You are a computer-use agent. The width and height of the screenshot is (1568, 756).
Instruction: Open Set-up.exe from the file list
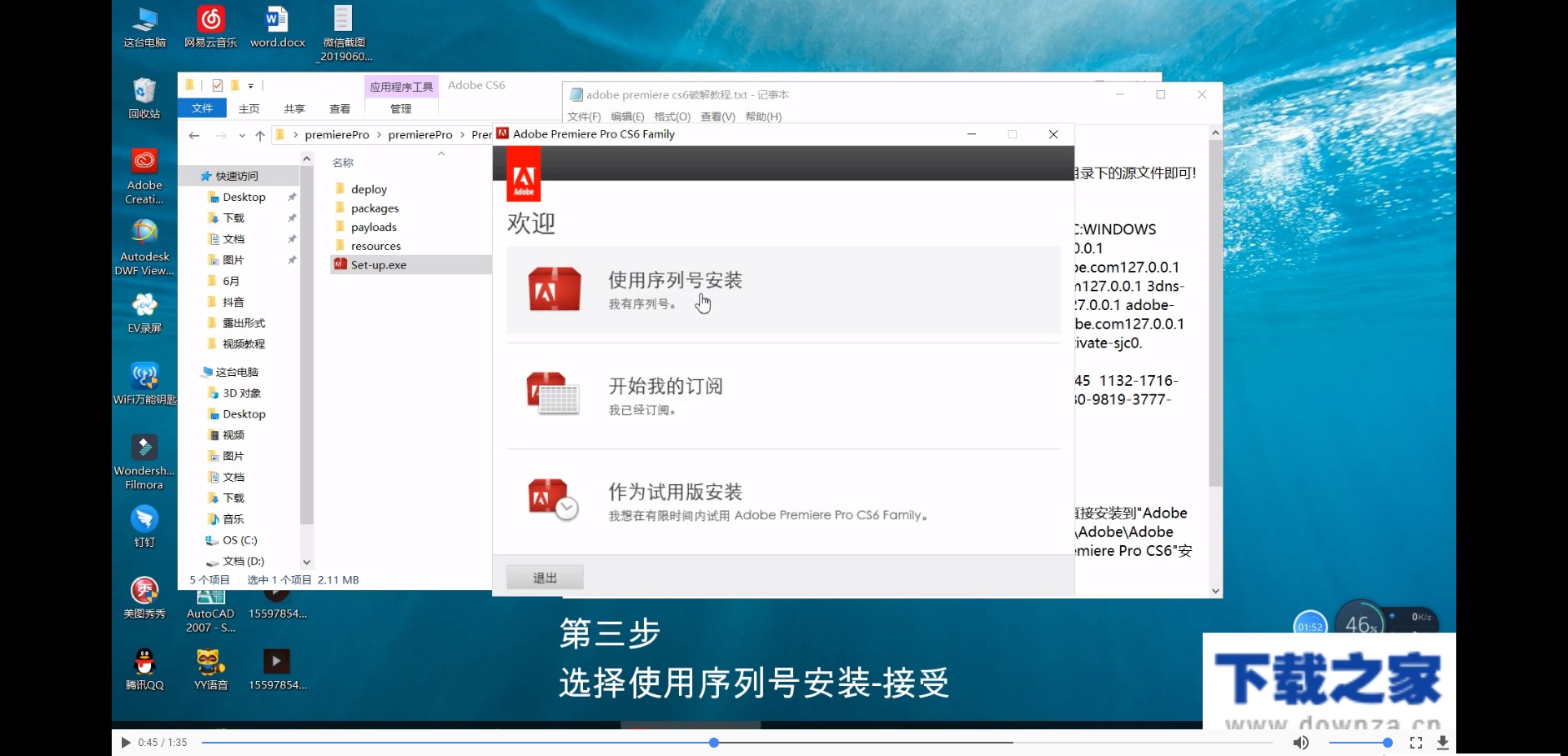click(x=377, y=264)
